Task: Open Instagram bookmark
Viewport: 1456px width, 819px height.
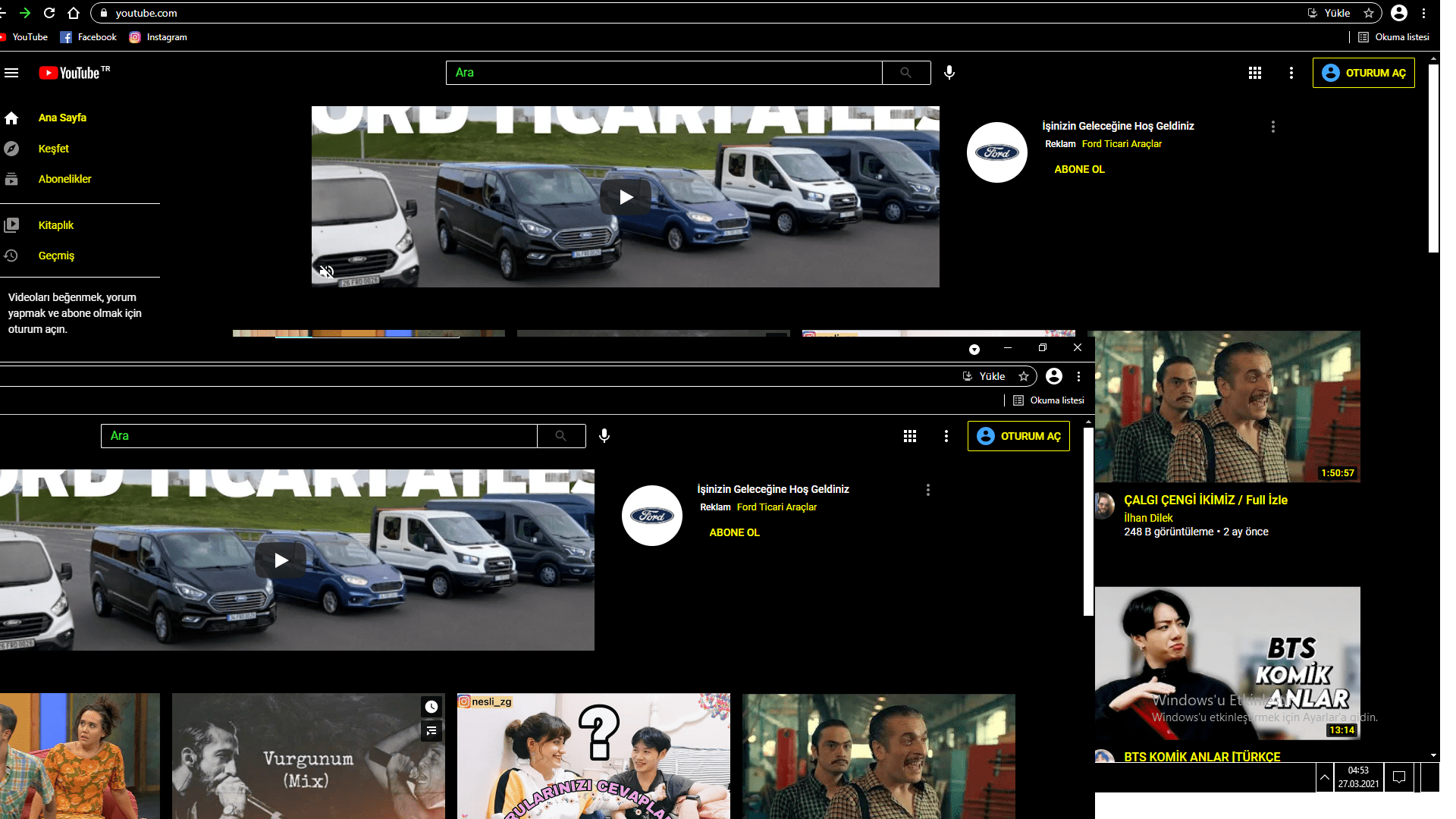Action: [158, 37]
